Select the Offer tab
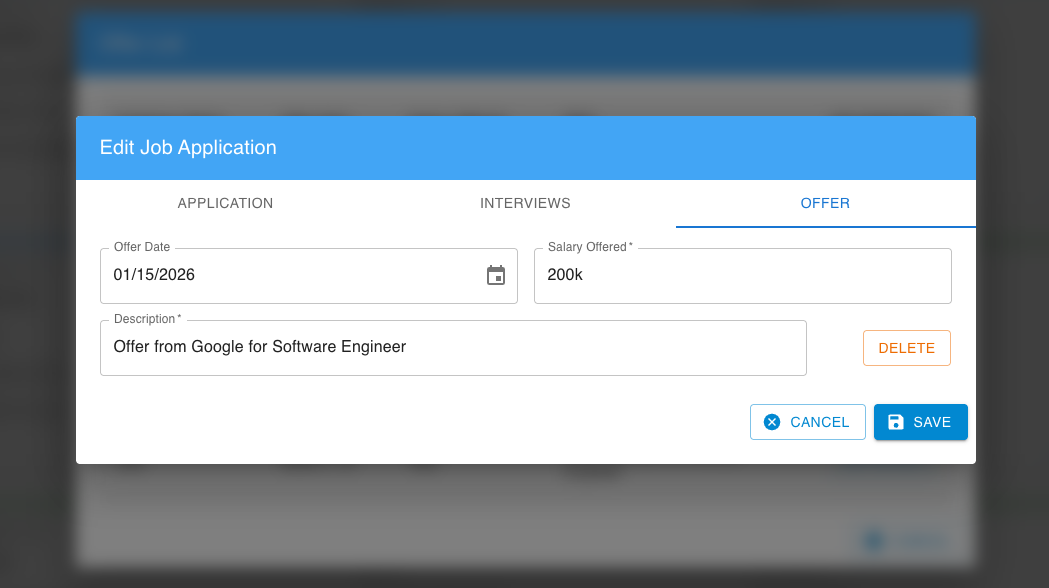The height and width of the screenshot is (588, 1049). (825, 203)
